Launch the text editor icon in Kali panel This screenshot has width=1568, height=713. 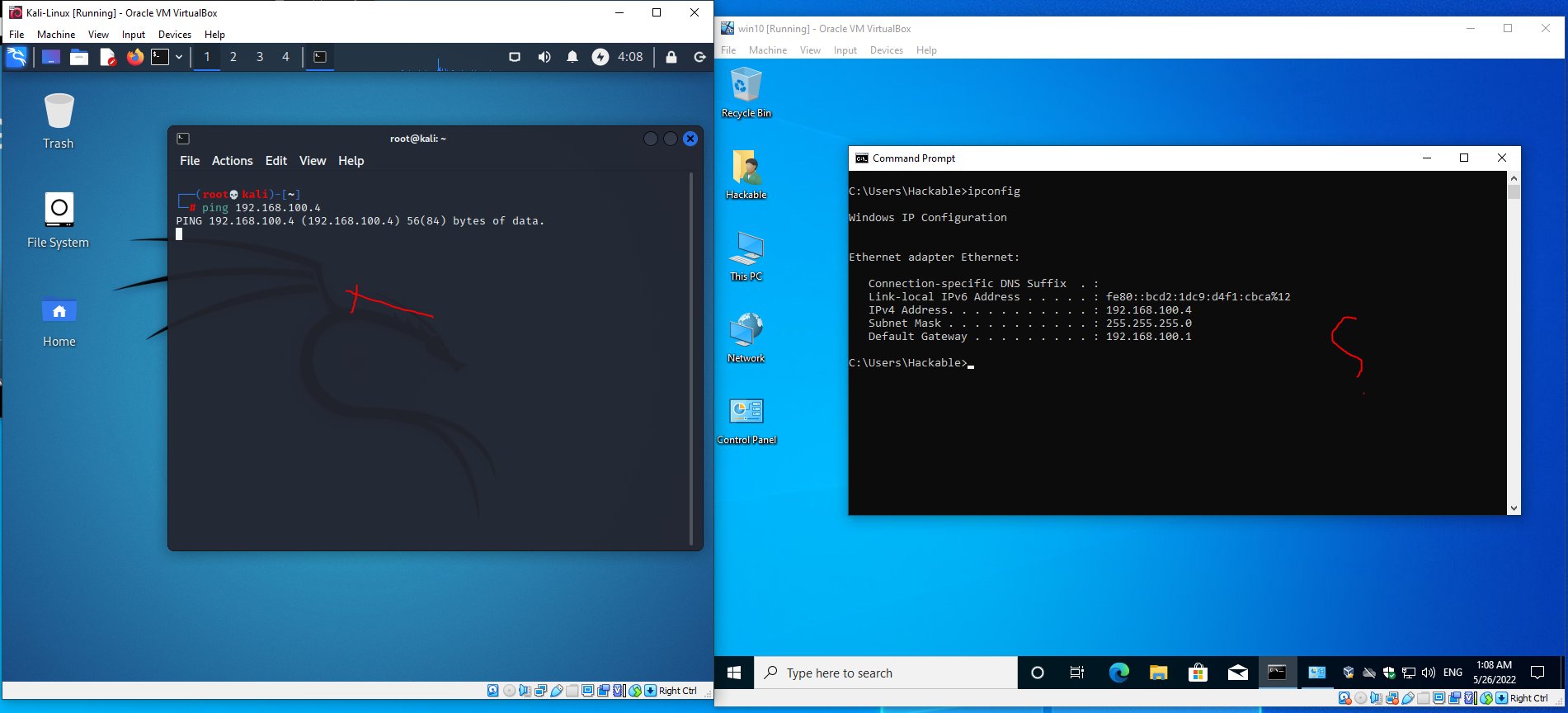tap(107, 57)
